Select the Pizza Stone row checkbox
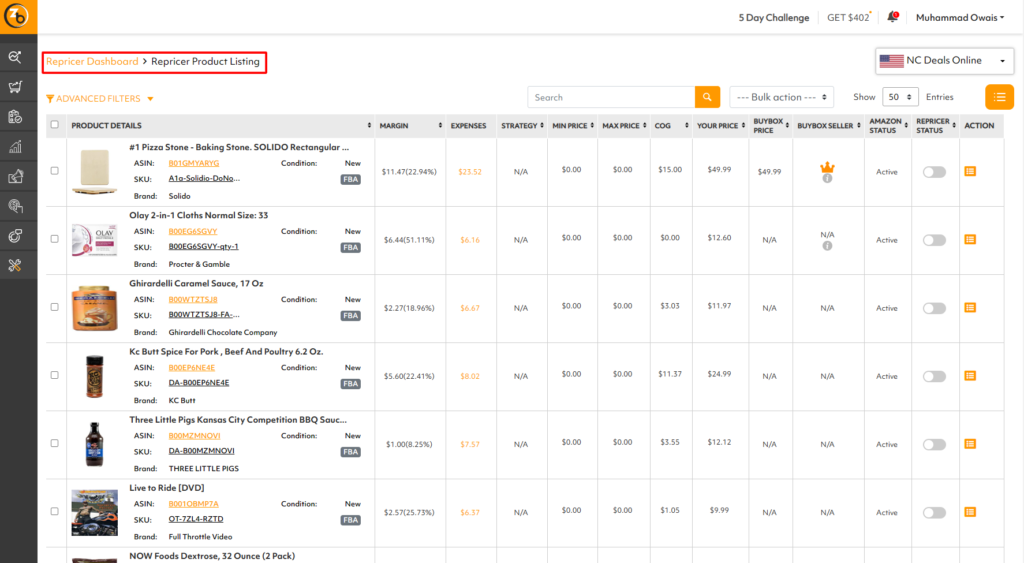This screenshot has width=1024, height=563. pyautogui.click(x=55, y=170)
